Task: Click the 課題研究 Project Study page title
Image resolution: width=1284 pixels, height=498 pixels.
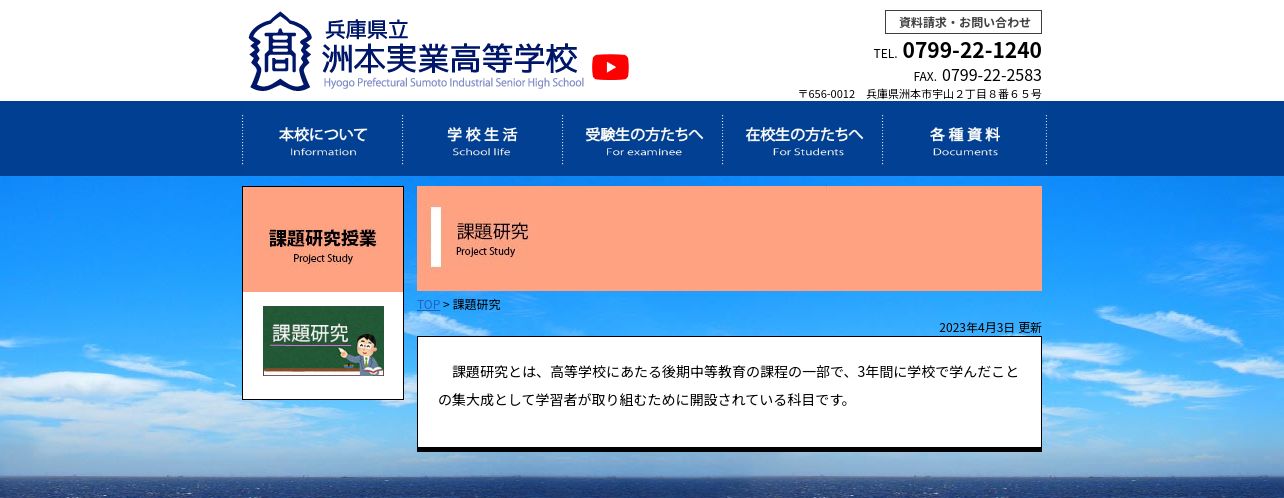Action: click(x=492, y=238)
